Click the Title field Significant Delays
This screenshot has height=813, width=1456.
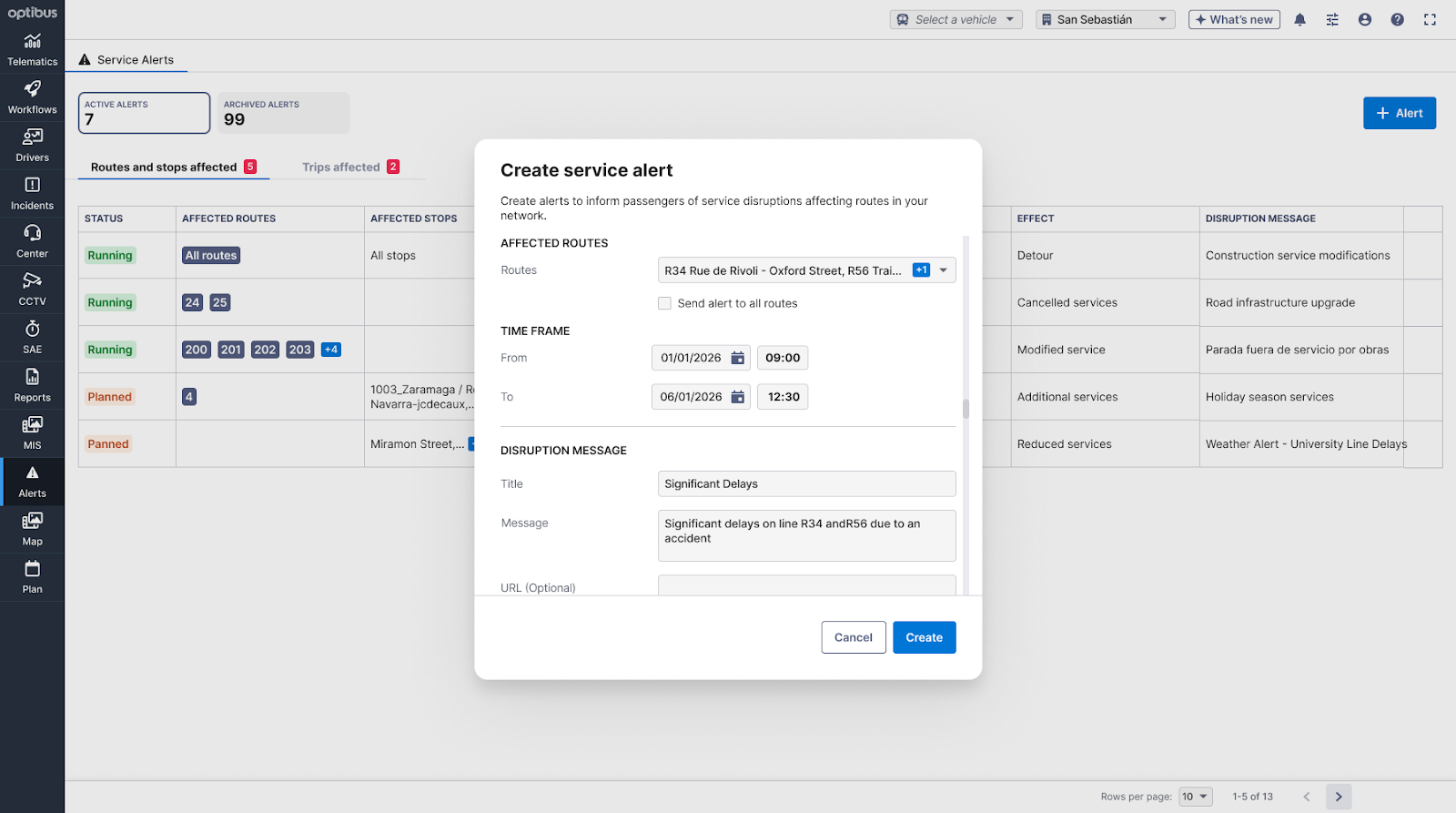[806, 483]
